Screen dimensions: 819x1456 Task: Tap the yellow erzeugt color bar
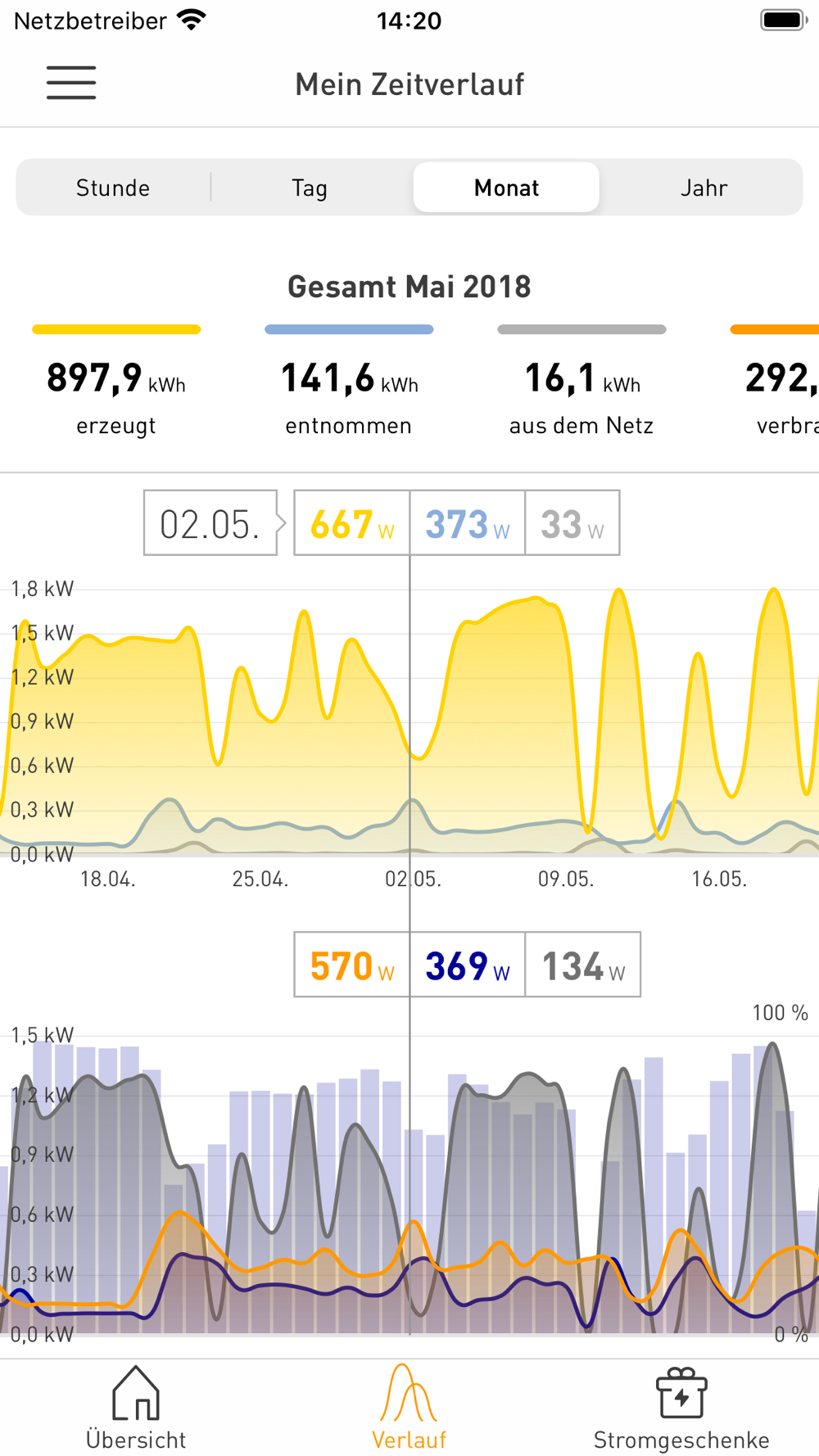tap(116, 329)
